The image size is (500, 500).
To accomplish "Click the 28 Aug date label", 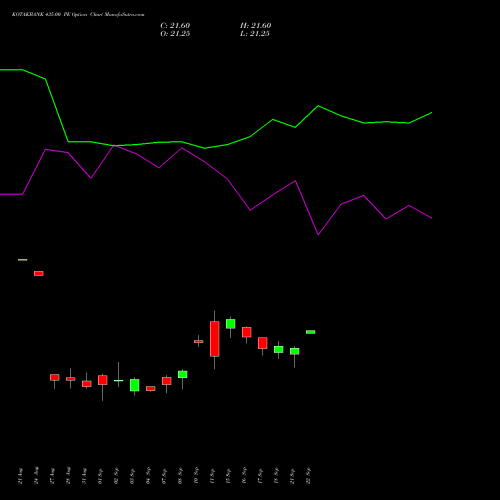I will click(x=68, y=476).
